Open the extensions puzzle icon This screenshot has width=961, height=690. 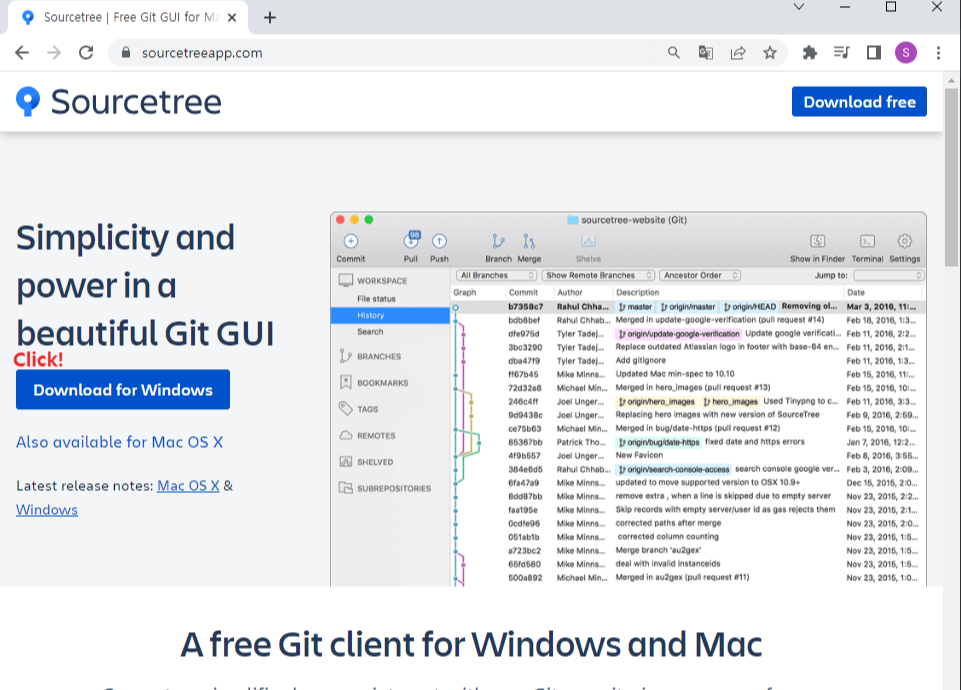[810, 53]
